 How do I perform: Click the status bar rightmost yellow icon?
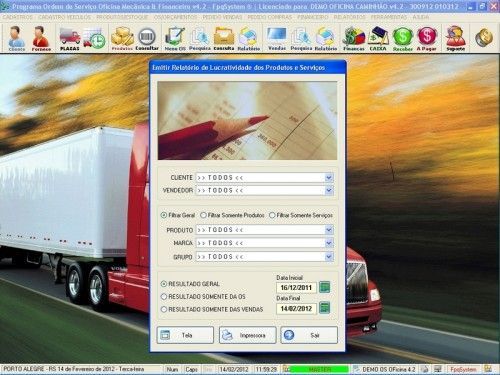[x=488, y=369]
